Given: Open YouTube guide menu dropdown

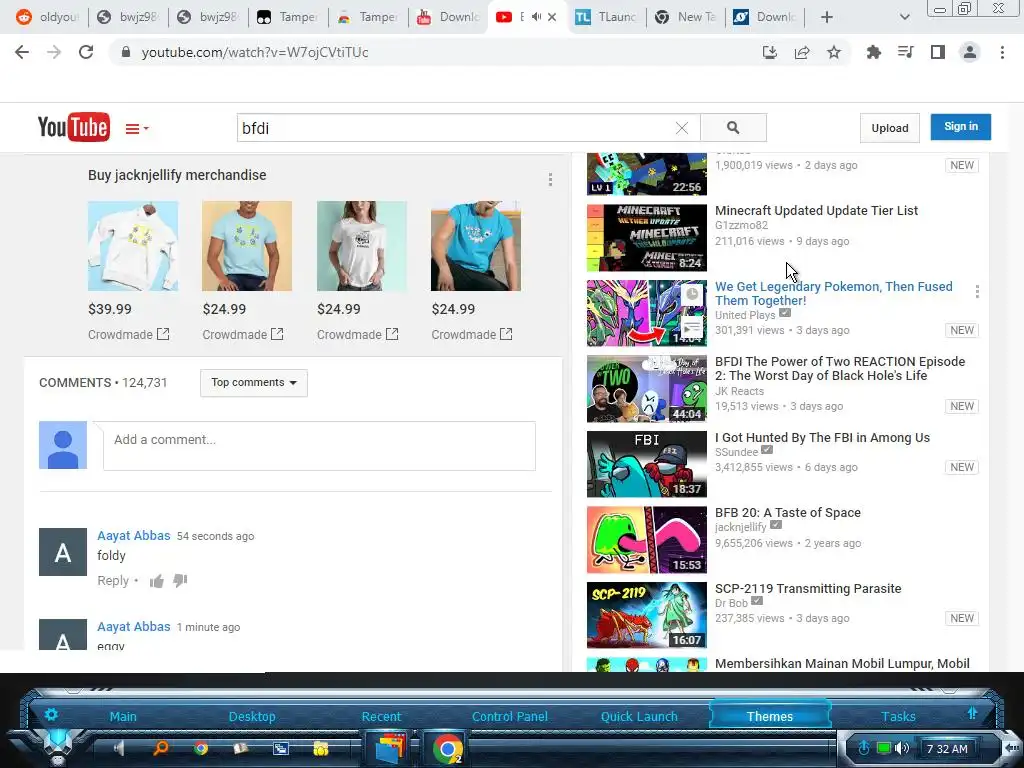Looking at the screenshot, I should click(136, 129).
